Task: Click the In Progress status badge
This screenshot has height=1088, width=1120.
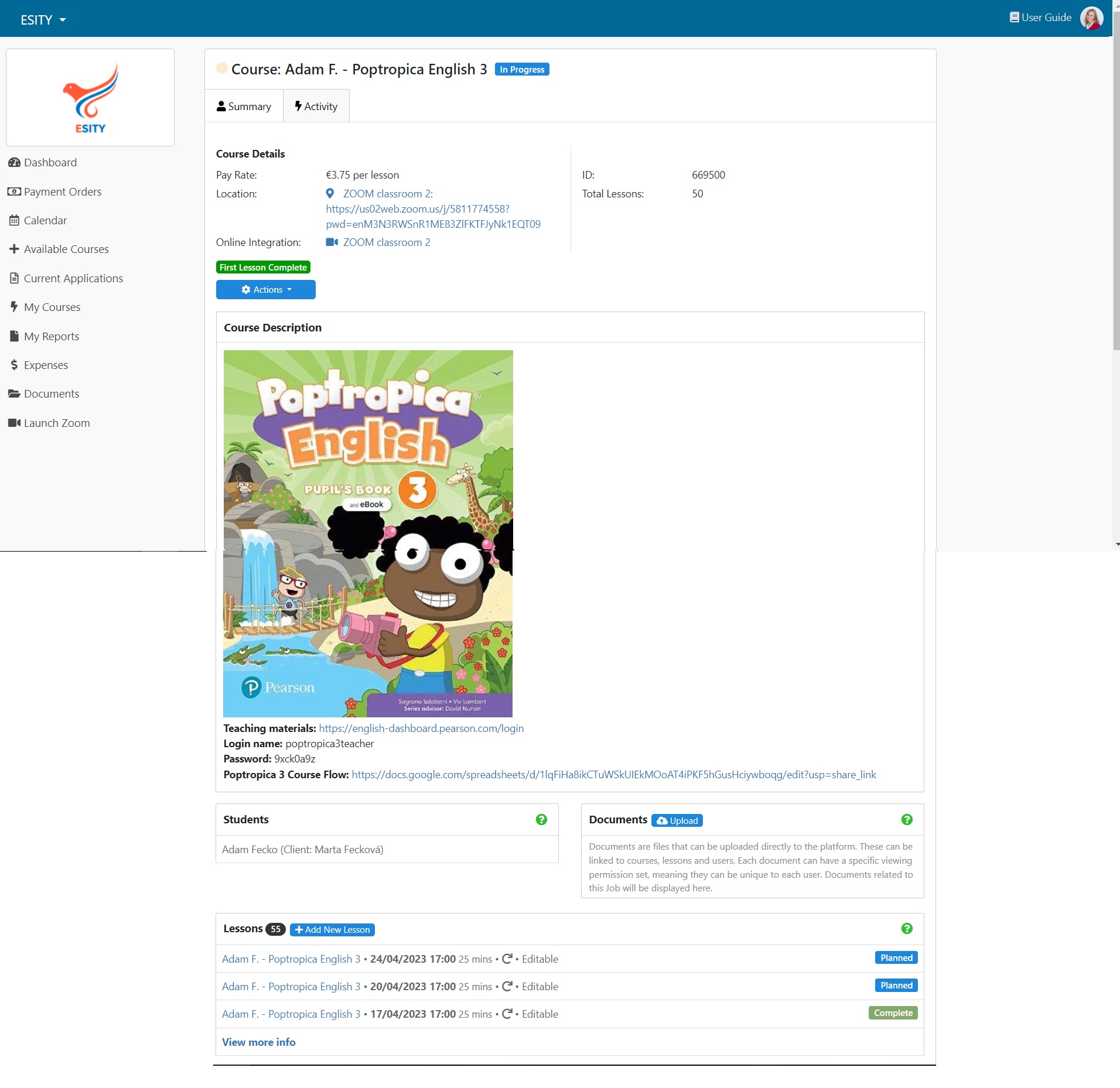Action: tap(522, 70)
